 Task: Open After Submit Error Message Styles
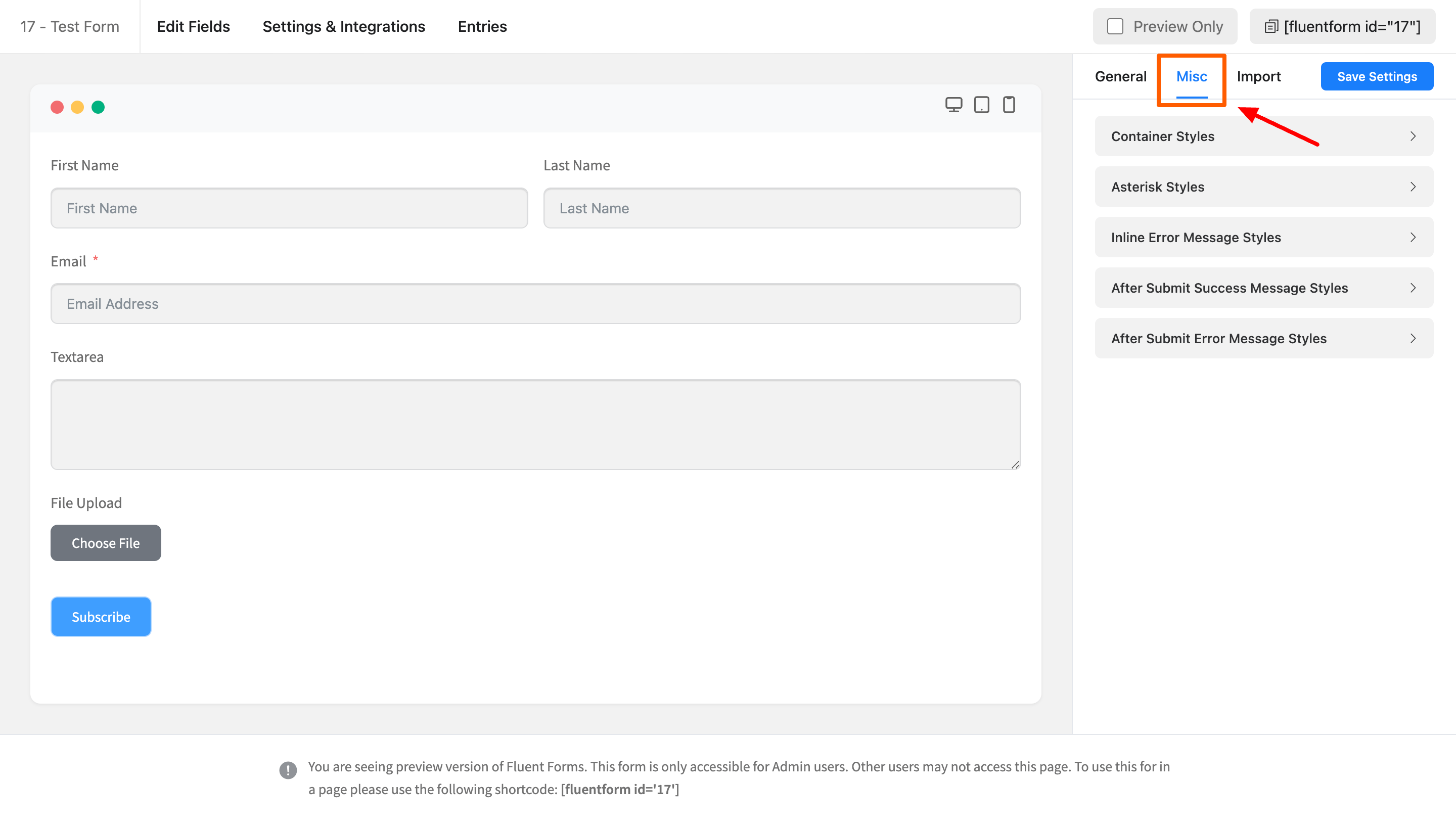pyautogui.click(x=1263, y=339)
